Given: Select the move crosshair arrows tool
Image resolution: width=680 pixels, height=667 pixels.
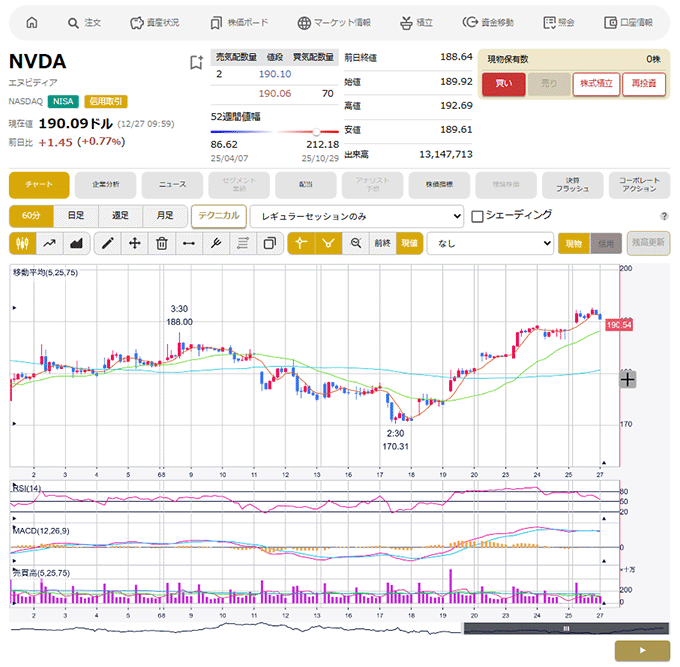Looking at the screenshot, I should [x=135, y=243].
